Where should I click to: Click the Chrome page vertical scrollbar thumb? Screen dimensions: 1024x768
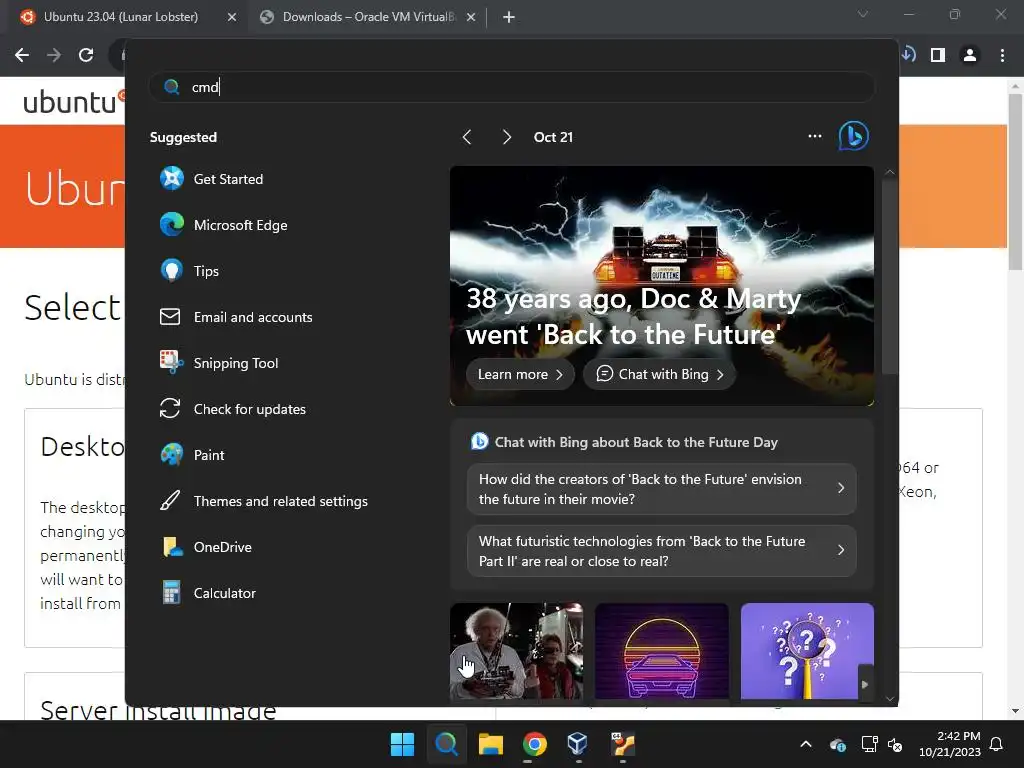coord(1015,182)
